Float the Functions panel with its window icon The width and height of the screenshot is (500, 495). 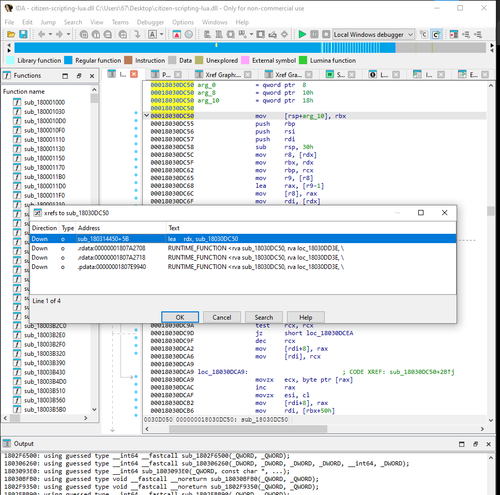(x=79, y=76)
